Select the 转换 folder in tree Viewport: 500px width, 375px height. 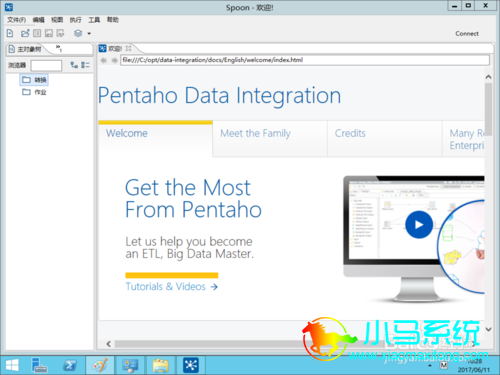pos(34,80)
